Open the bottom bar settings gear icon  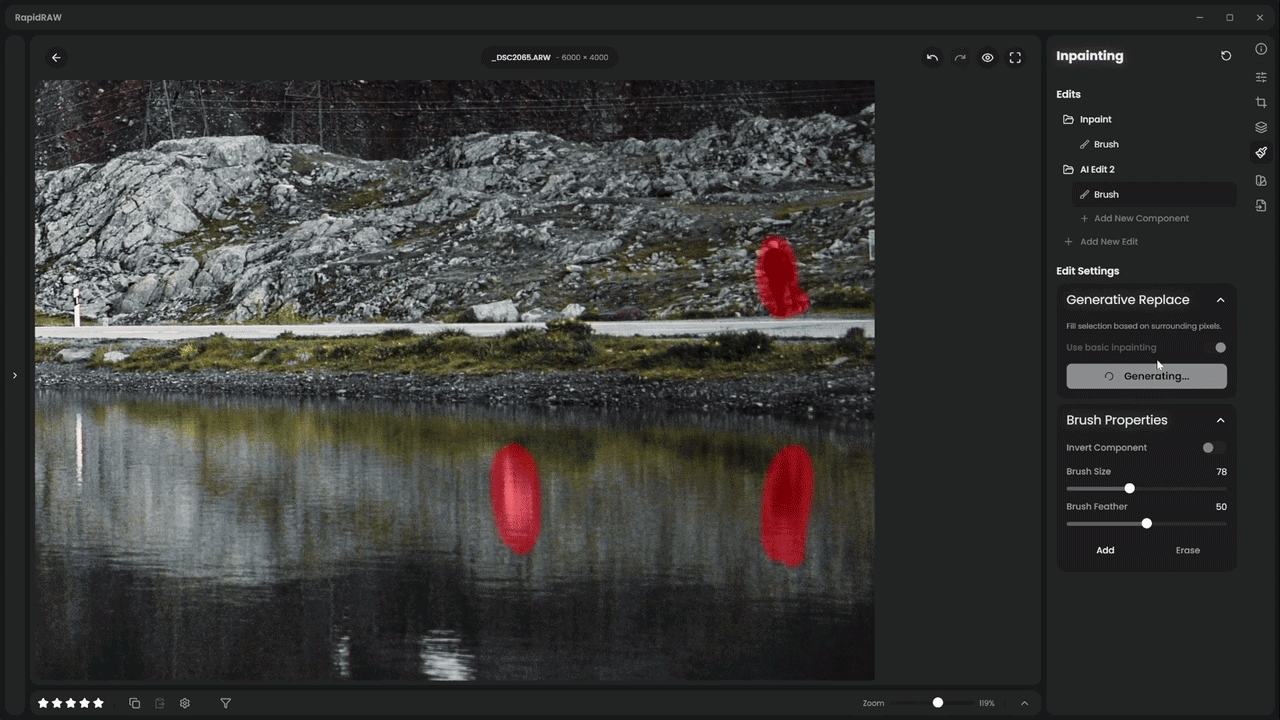tap(185, 703)
